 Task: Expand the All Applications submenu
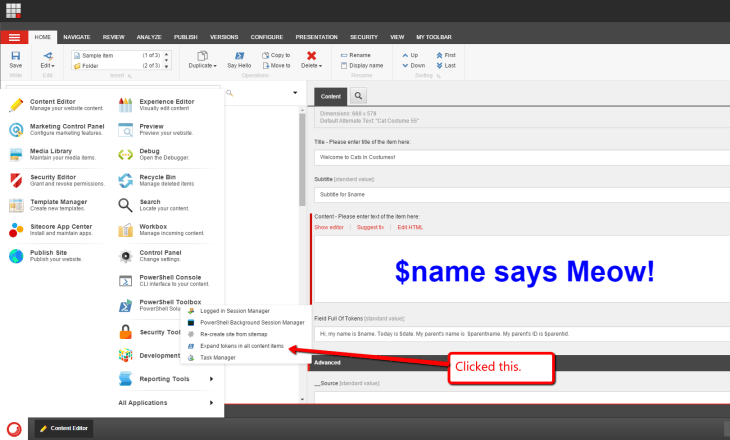(166, 403)
